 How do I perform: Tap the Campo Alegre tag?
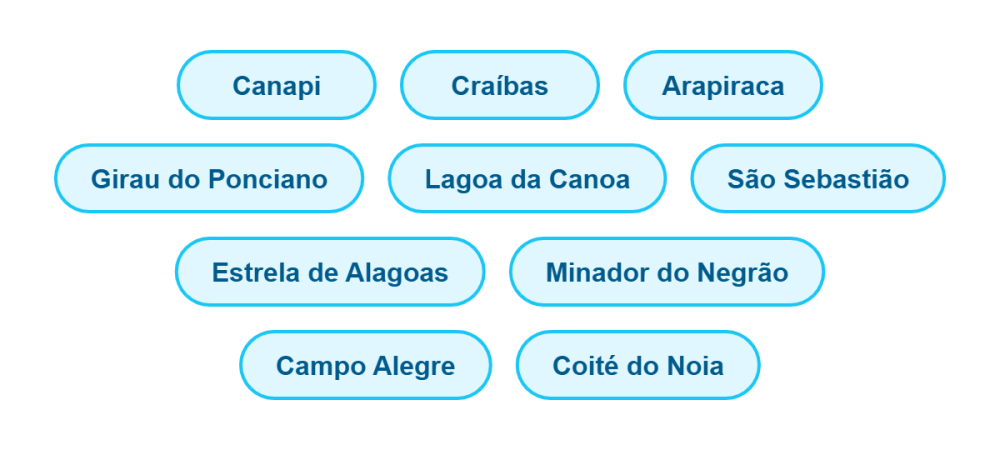[x=365, y=365]
